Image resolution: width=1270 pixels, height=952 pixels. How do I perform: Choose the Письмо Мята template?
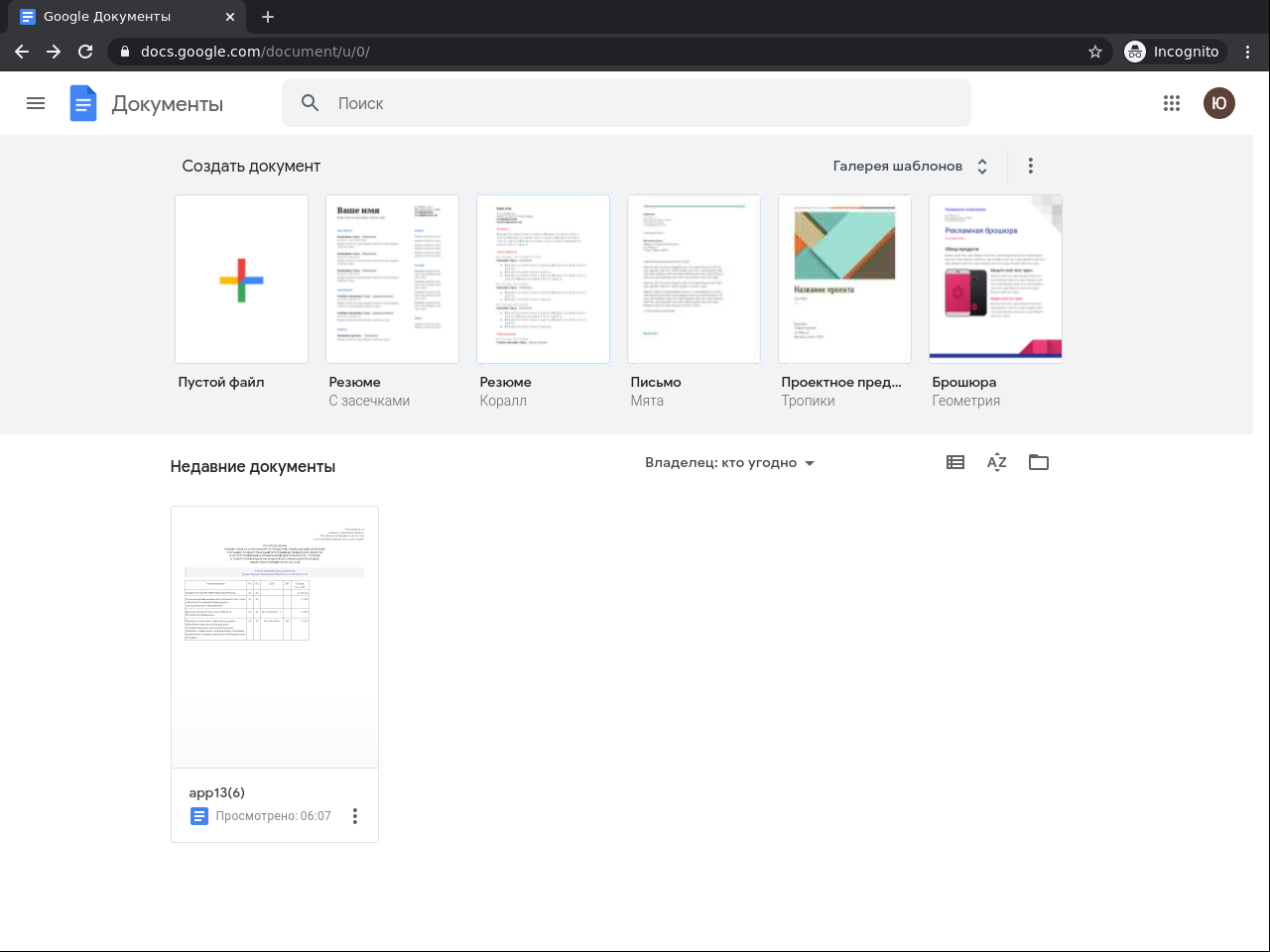point(694,280)
